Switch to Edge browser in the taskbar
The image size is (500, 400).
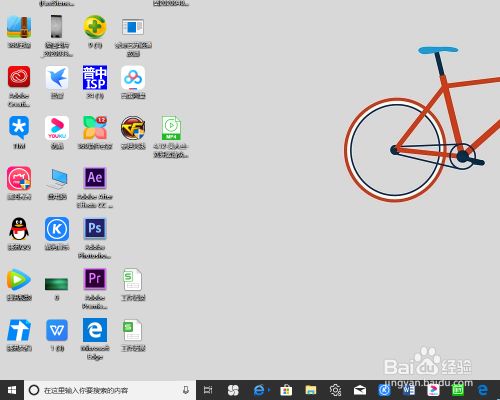[483, 390]
